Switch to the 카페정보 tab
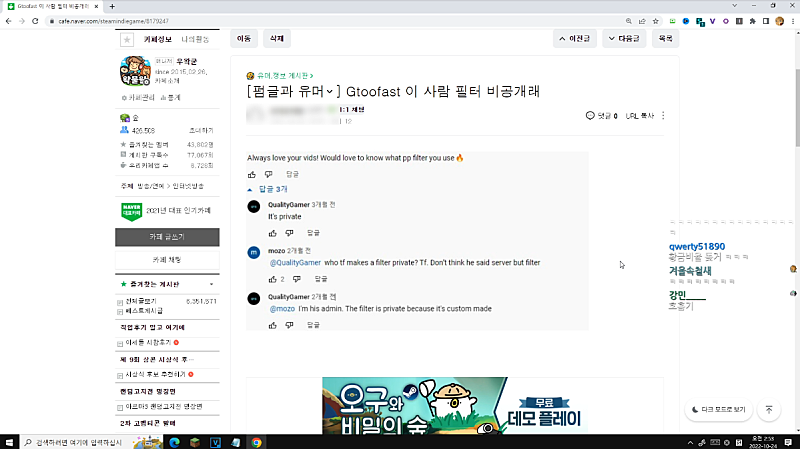 pos(158,39)
